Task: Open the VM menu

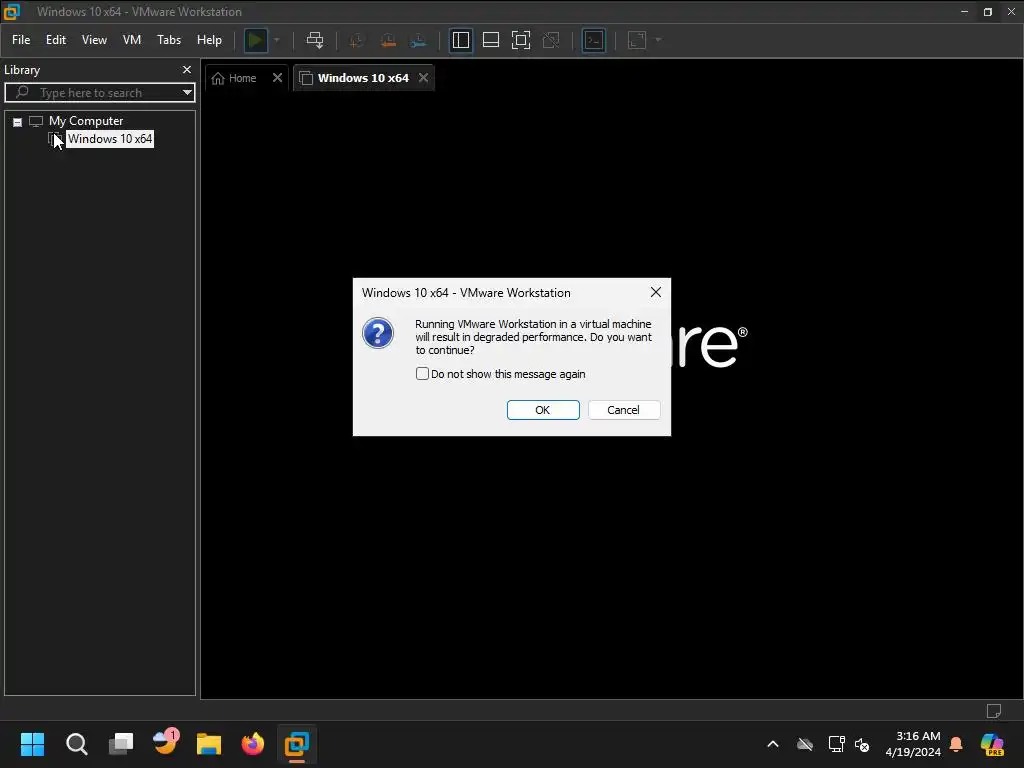Action: pos(132,40)
